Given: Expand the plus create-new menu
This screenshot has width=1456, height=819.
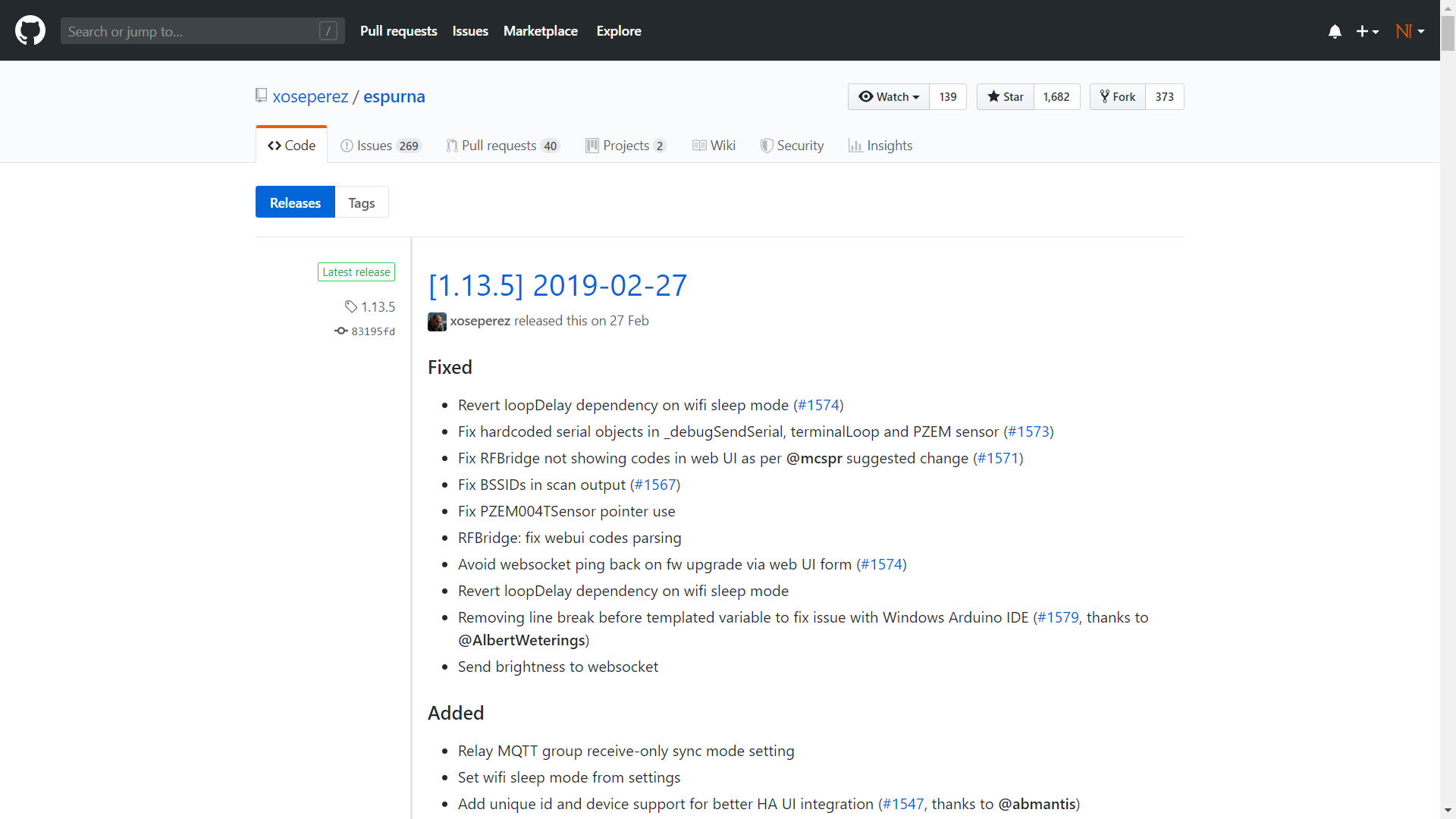Looking at the screenshot, I should (1367, 31).
